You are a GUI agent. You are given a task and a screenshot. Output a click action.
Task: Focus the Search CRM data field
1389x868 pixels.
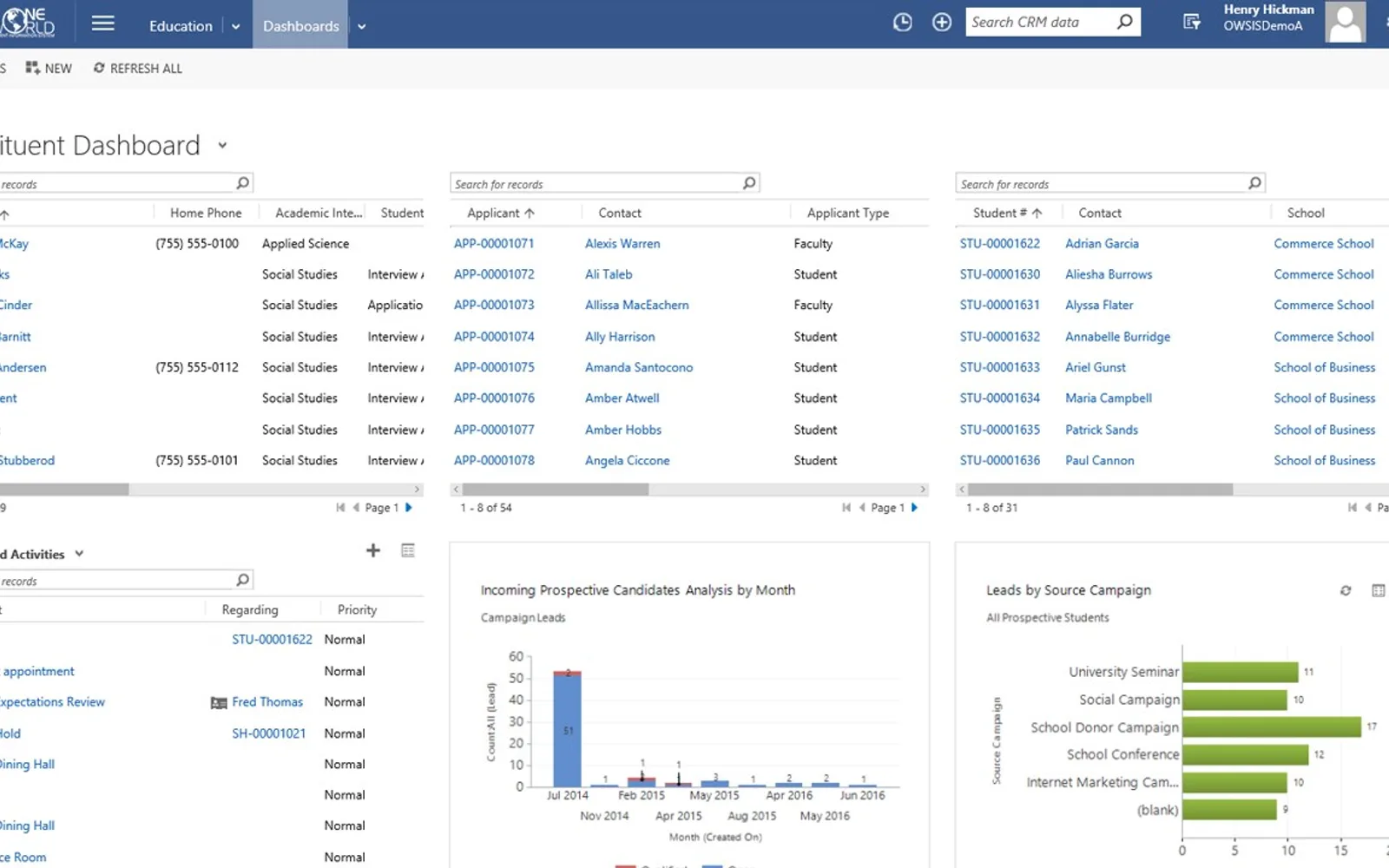(x=1040, y=22)
